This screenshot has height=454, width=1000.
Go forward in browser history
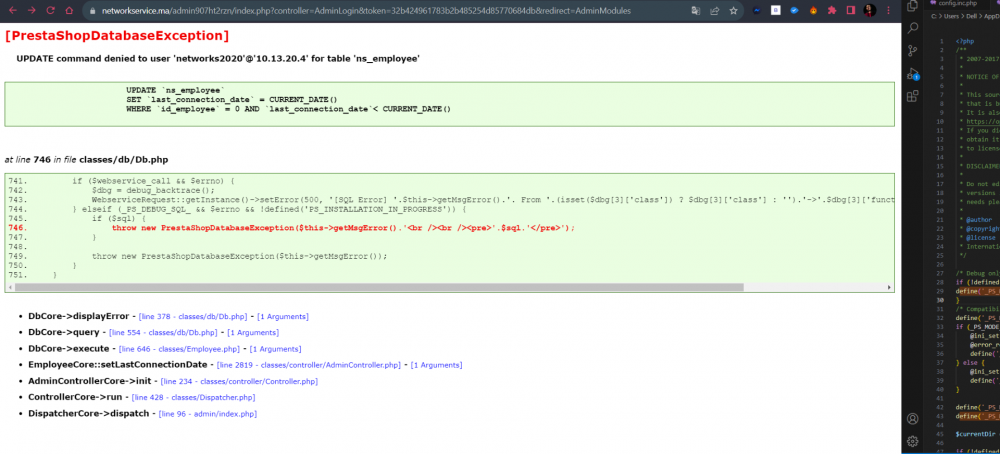[32, 11]
